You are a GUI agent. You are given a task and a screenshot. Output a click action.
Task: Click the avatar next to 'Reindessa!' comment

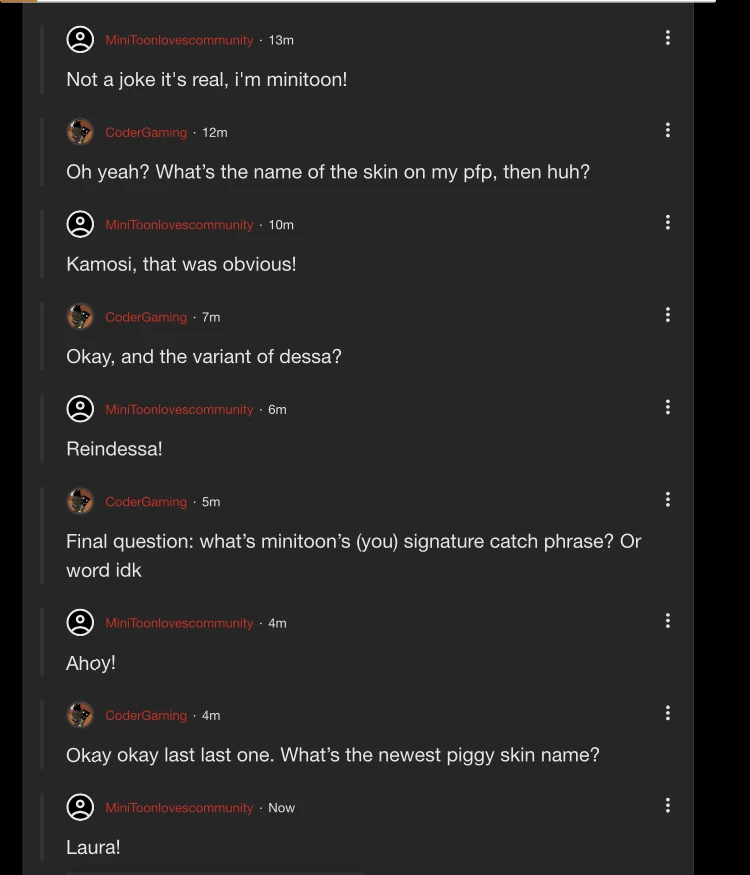[x=80, y=408]
